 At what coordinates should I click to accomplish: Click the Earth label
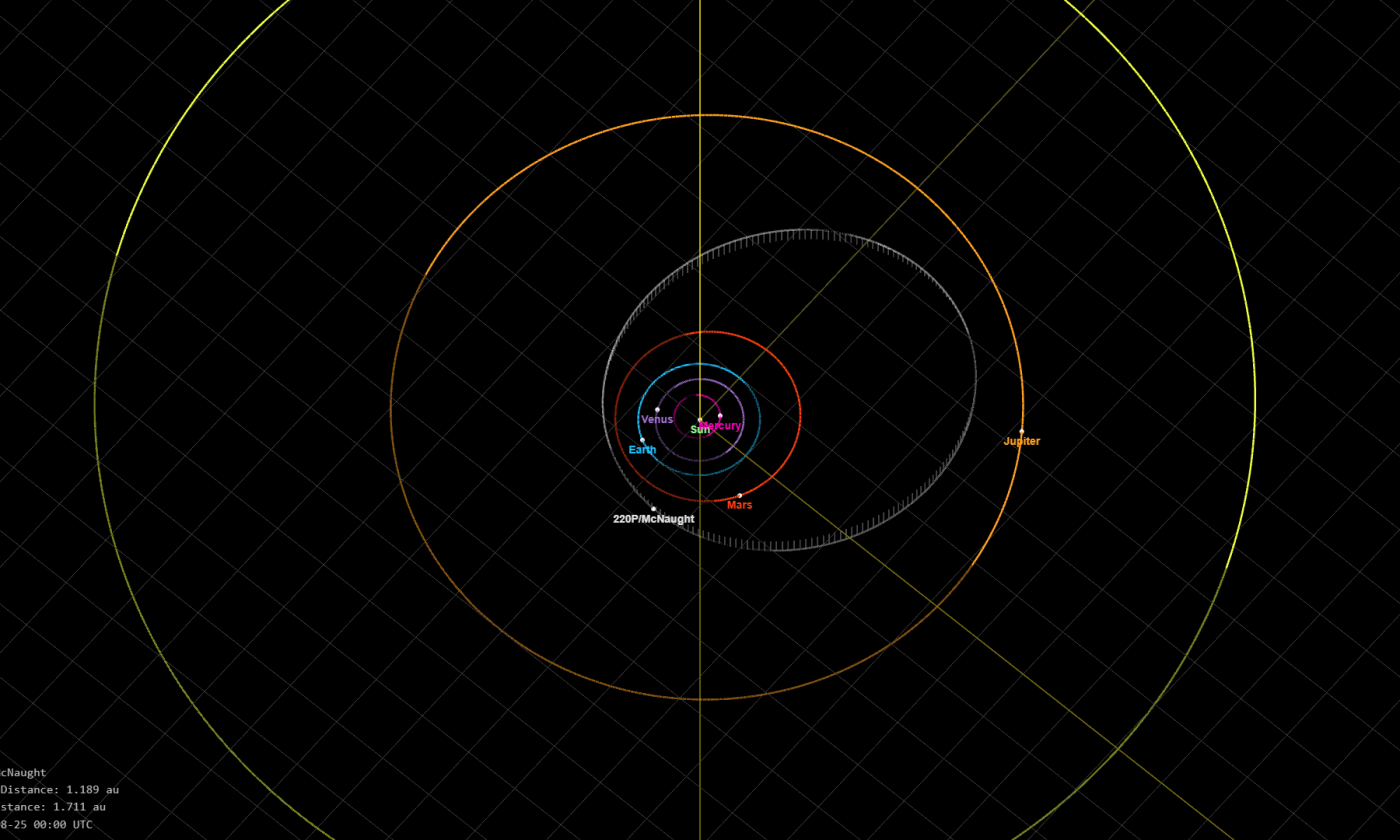pos(642,450)
